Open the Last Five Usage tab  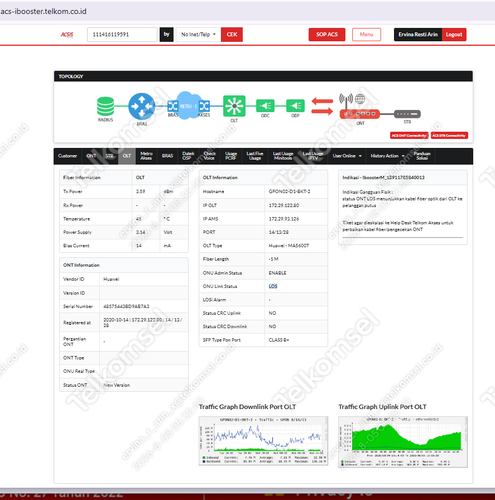point(255,156)
